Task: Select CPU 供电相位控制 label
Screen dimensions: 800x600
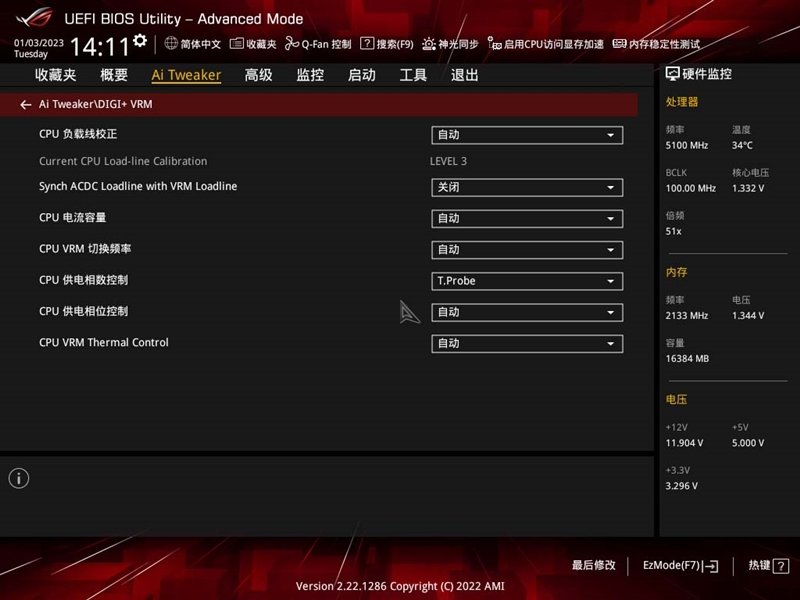Action: coord(84,311)
